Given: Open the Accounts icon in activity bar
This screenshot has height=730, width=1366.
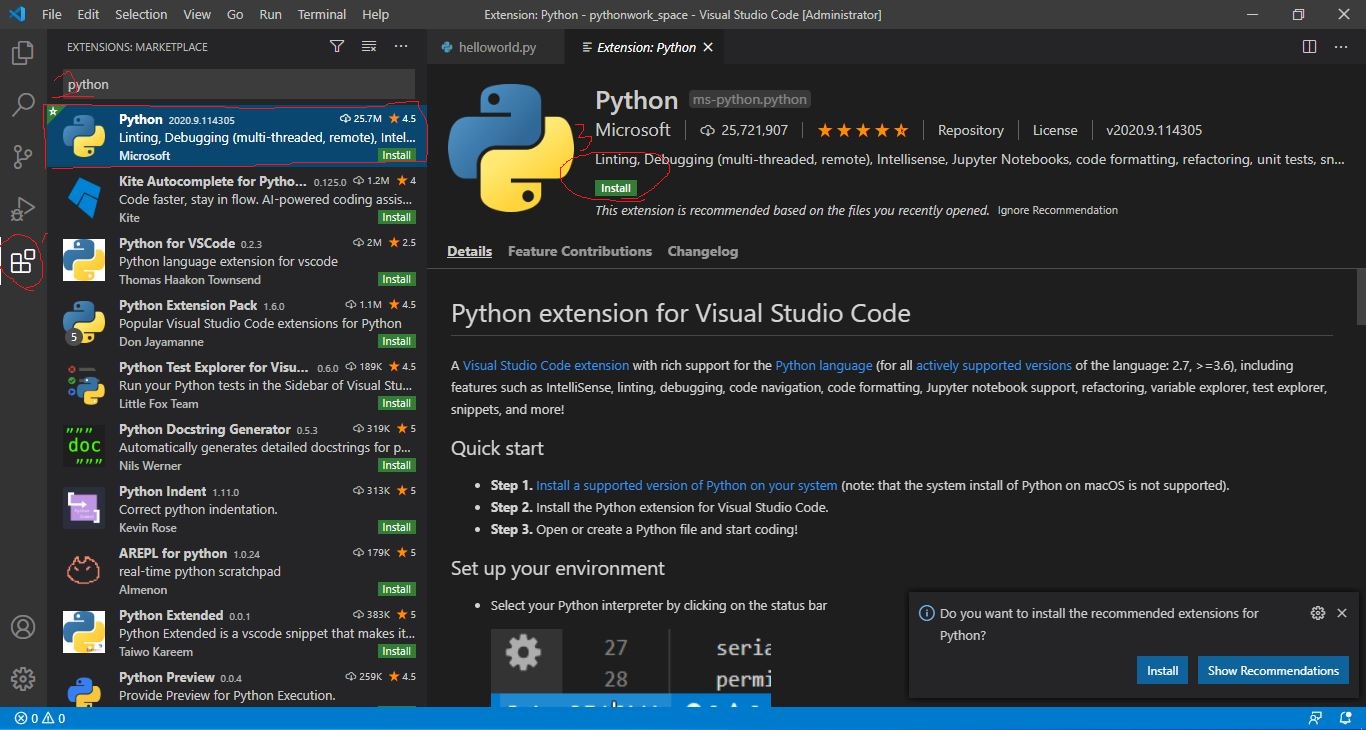Looking at the screenshot, I should pos(23,627).
